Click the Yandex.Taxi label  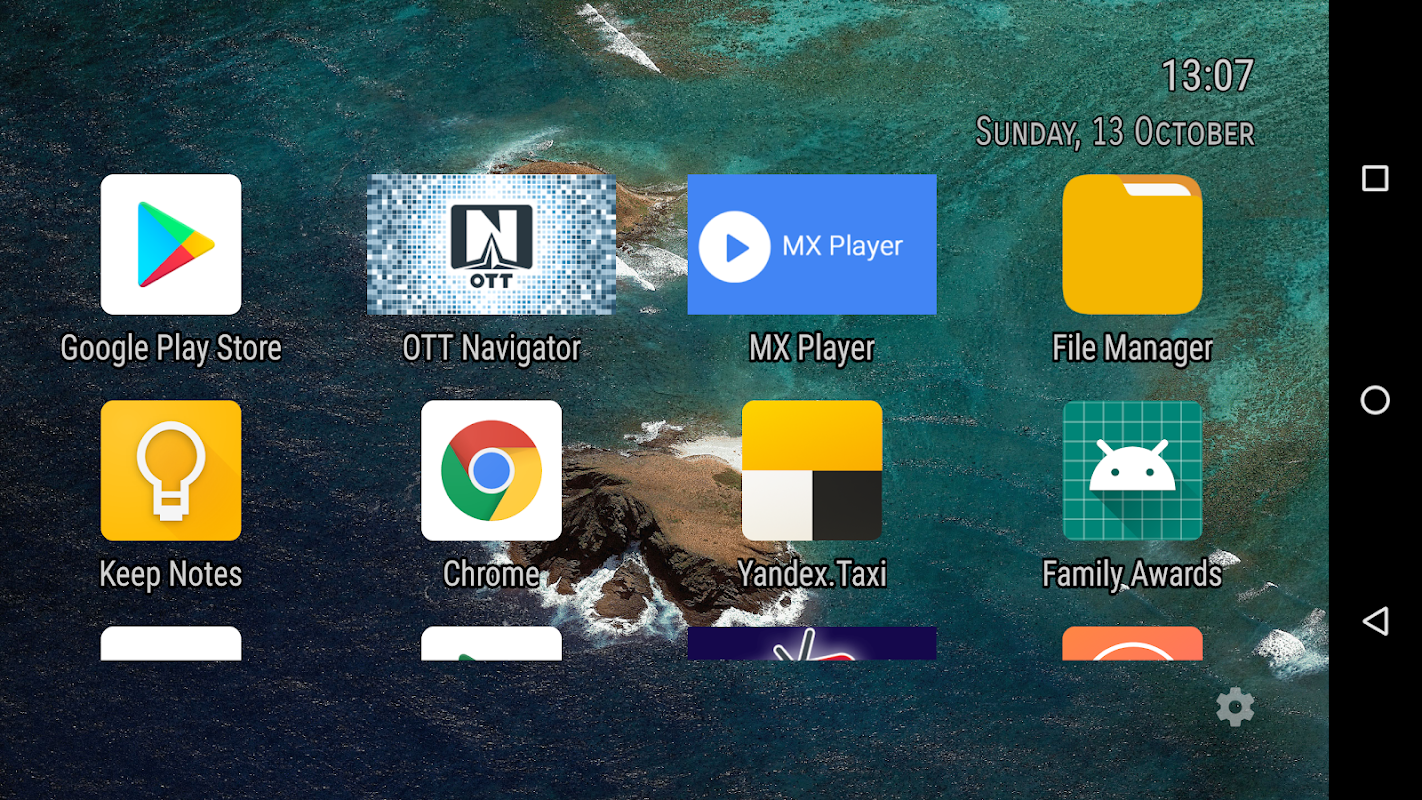pos(812,574)
